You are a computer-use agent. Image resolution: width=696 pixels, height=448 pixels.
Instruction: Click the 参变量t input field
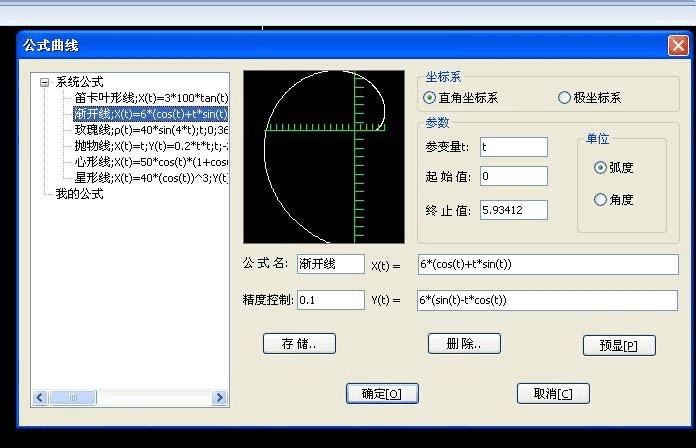pyautogui.click(x=514, y=147)
